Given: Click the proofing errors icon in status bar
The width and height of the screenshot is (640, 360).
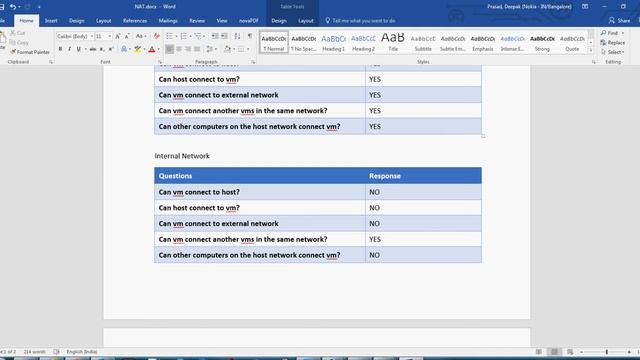Looking at the screenshot, I should (56, 351).
